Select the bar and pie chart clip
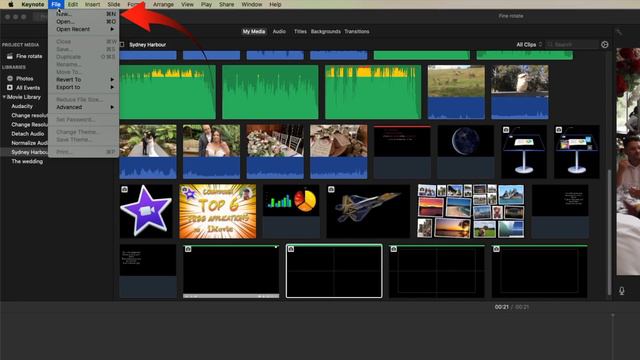This screenshot has width=640, height=360. click(291, 211)
